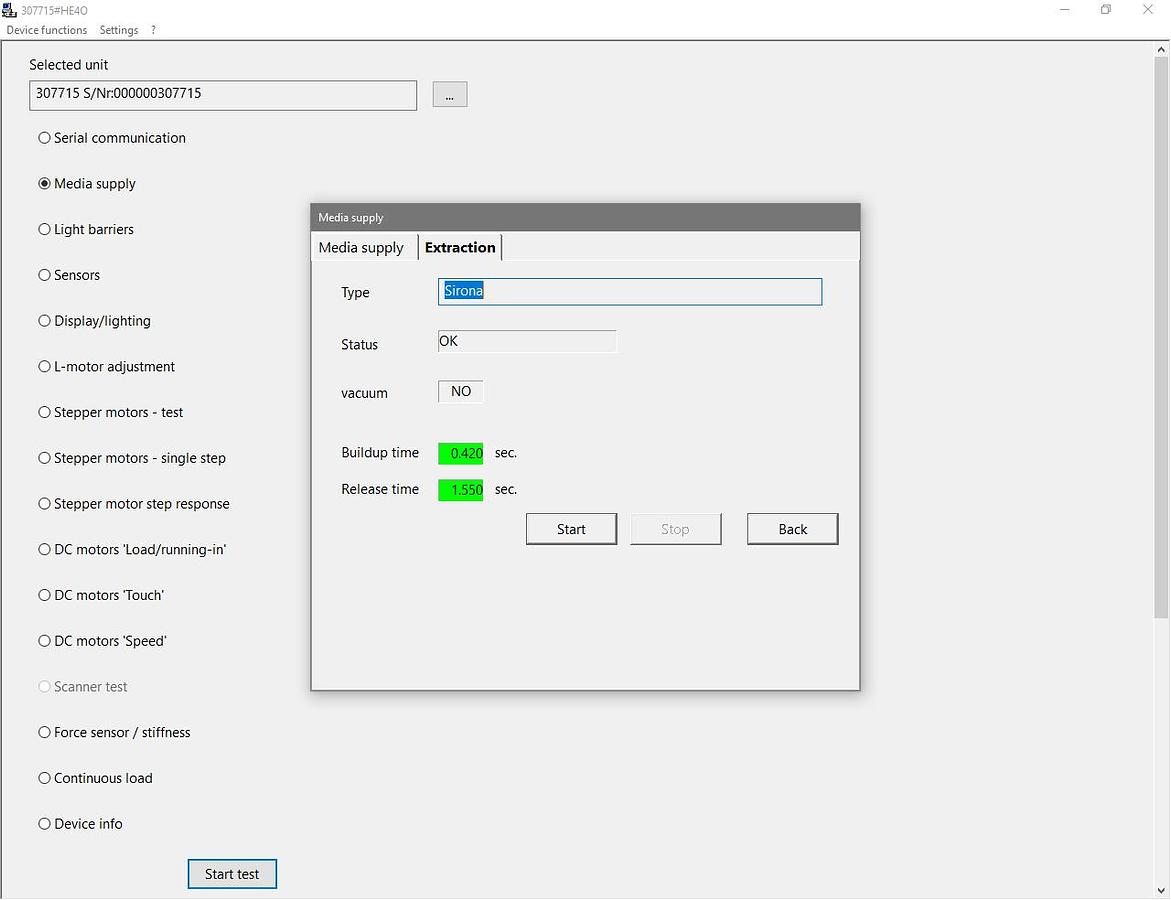Screen dimensions: 1171x900
Task: Select DC motors 'Speed' option
Action: click(x=44, y=641)
